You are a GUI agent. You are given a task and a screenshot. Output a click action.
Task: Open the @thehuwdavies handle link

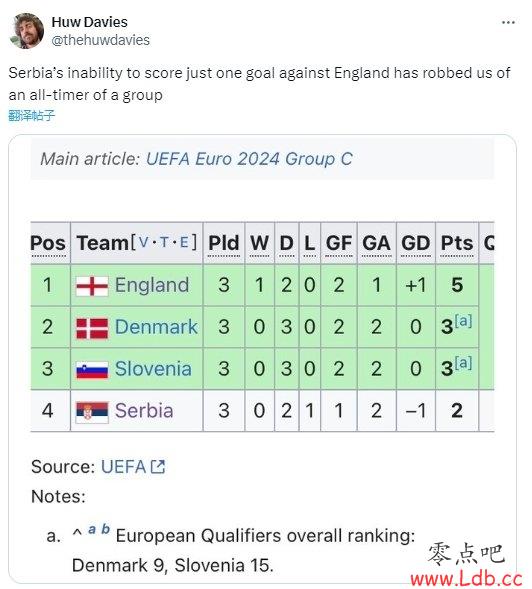[100, 40]
